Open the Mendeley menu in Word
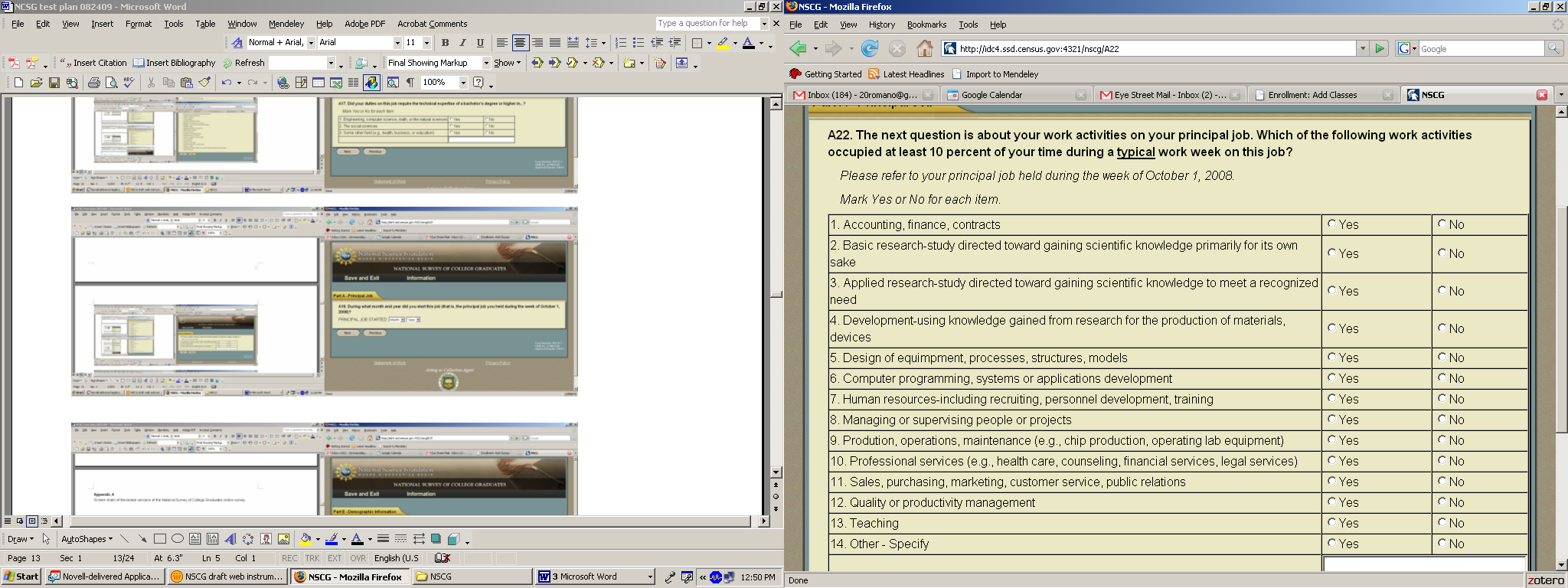 pyautogui.click(x=286, y=24)
